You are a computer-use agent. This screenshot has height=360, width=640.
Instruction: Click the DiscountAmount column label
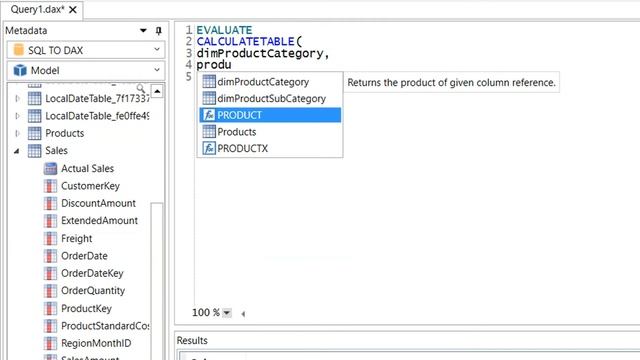(x=98, y=203)
